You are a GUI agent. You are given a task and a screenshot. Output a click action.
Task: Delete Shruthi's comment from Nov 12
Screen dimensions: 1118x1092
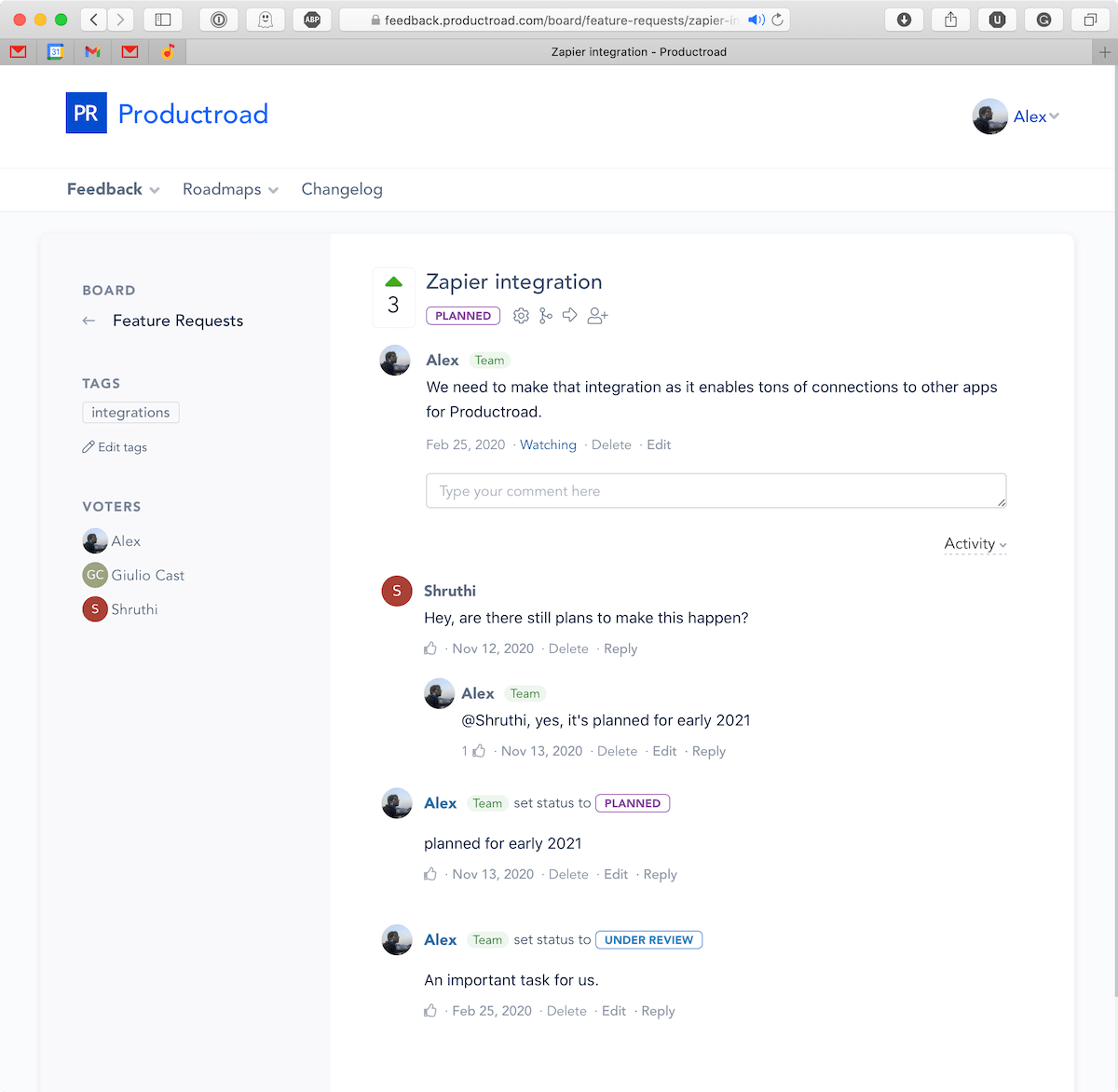pyautogui.click(x=568, y=648)
